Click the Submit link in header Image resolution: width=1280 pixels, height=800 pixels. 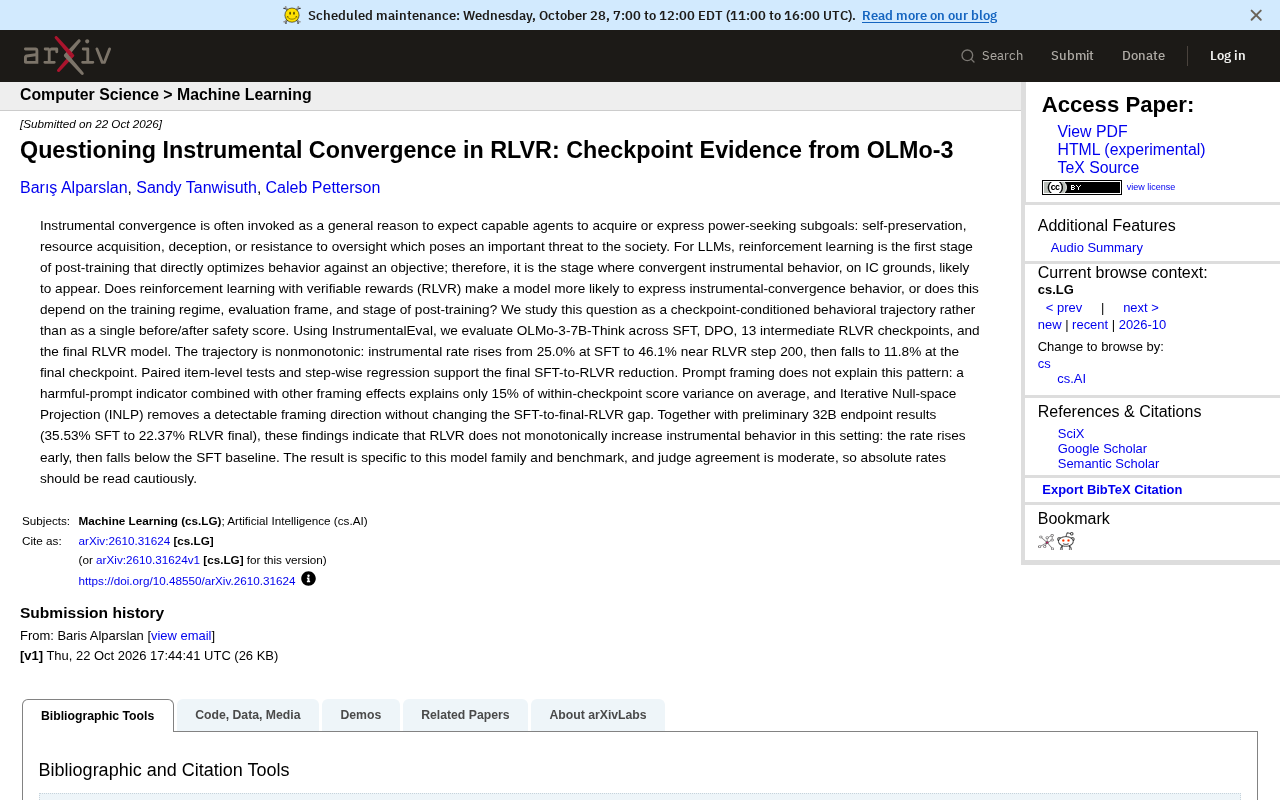coord(1072,56)
